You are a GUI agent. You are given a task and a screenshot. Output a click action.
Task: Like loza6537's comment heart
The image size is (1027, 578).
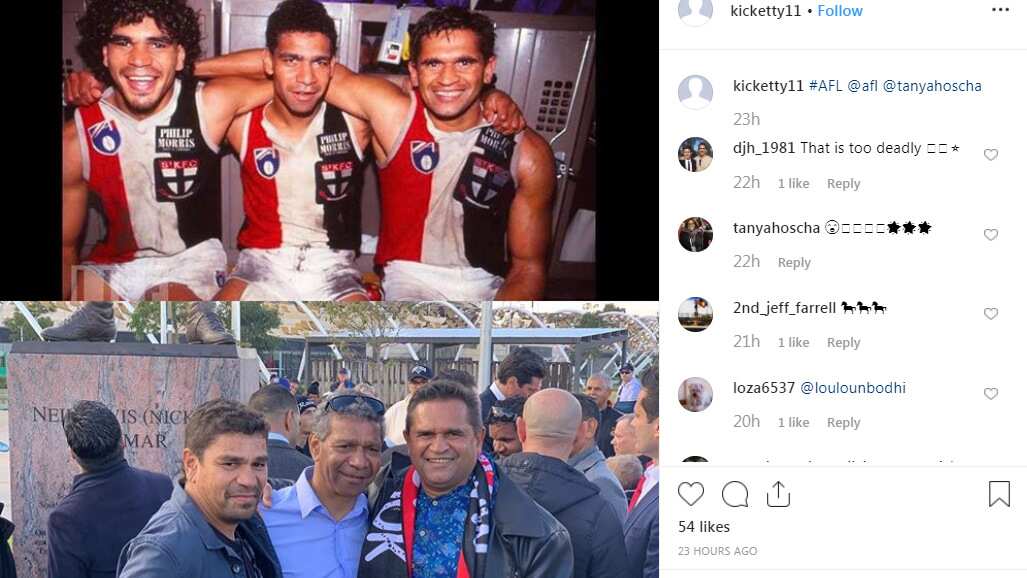tap(991, 394)
